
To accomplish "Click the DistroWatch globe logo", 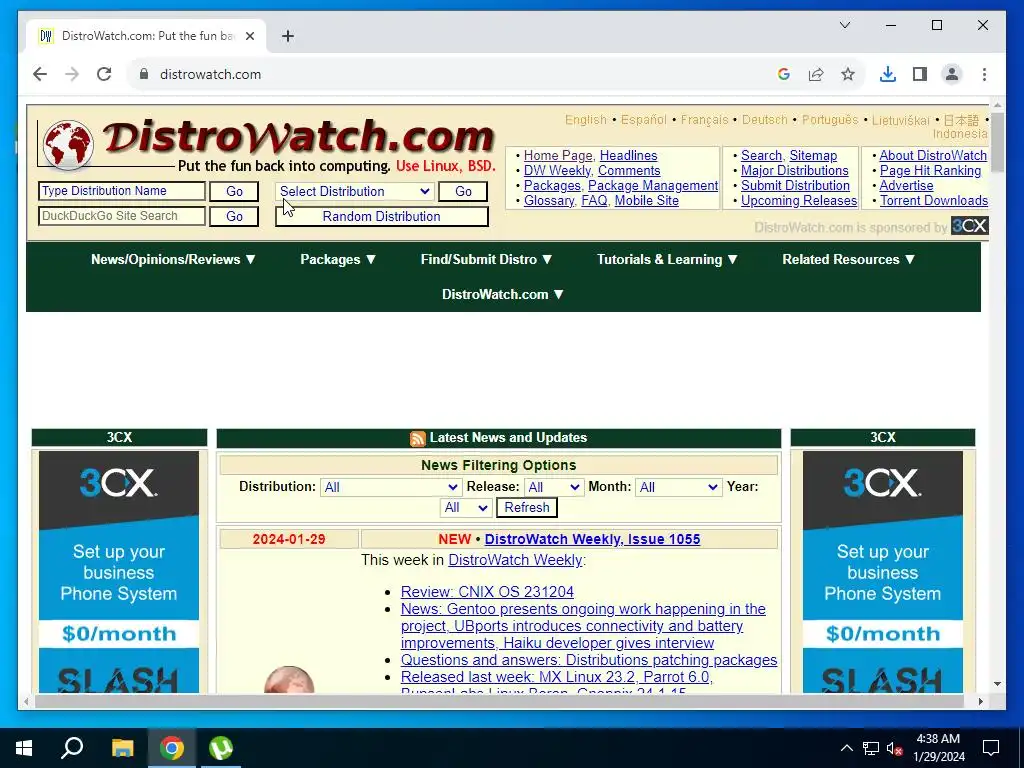I will (x=67, y=144).
